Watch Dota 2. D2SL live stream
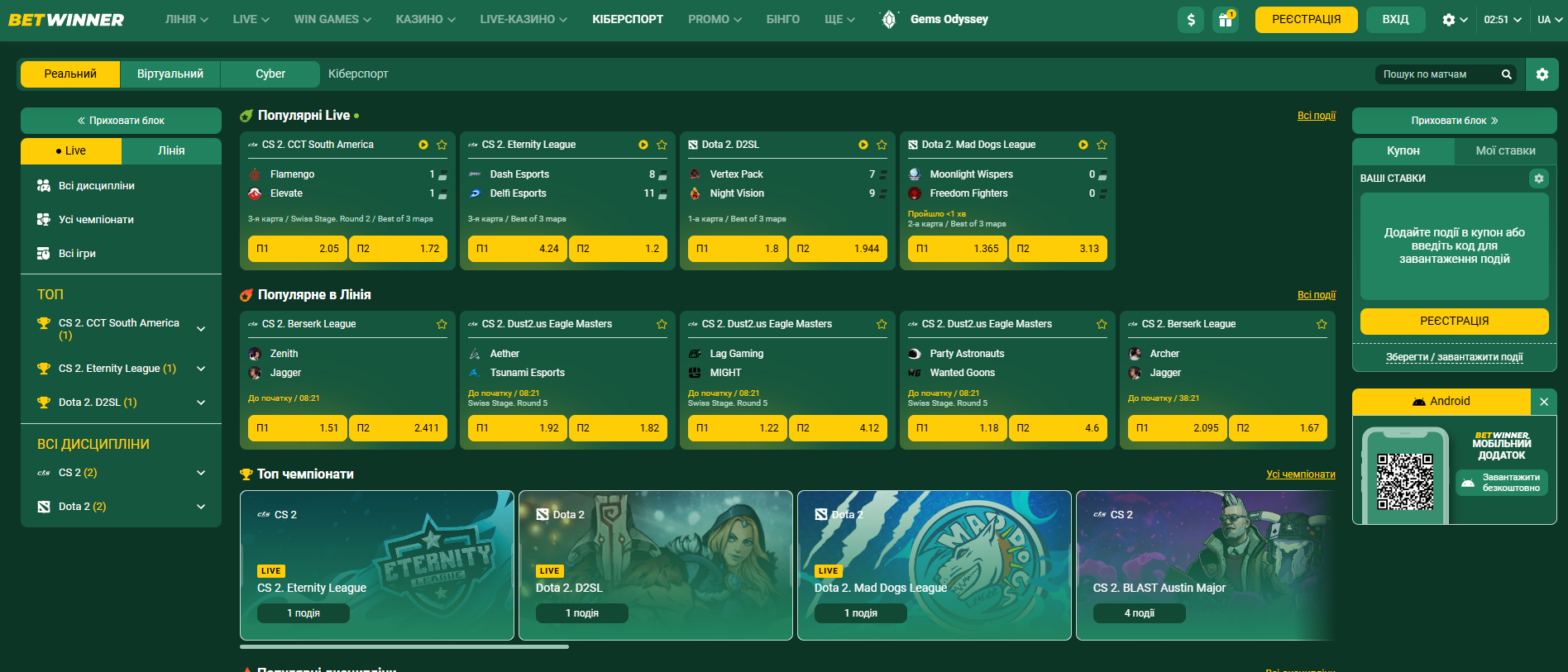 (x=863, y=145)
